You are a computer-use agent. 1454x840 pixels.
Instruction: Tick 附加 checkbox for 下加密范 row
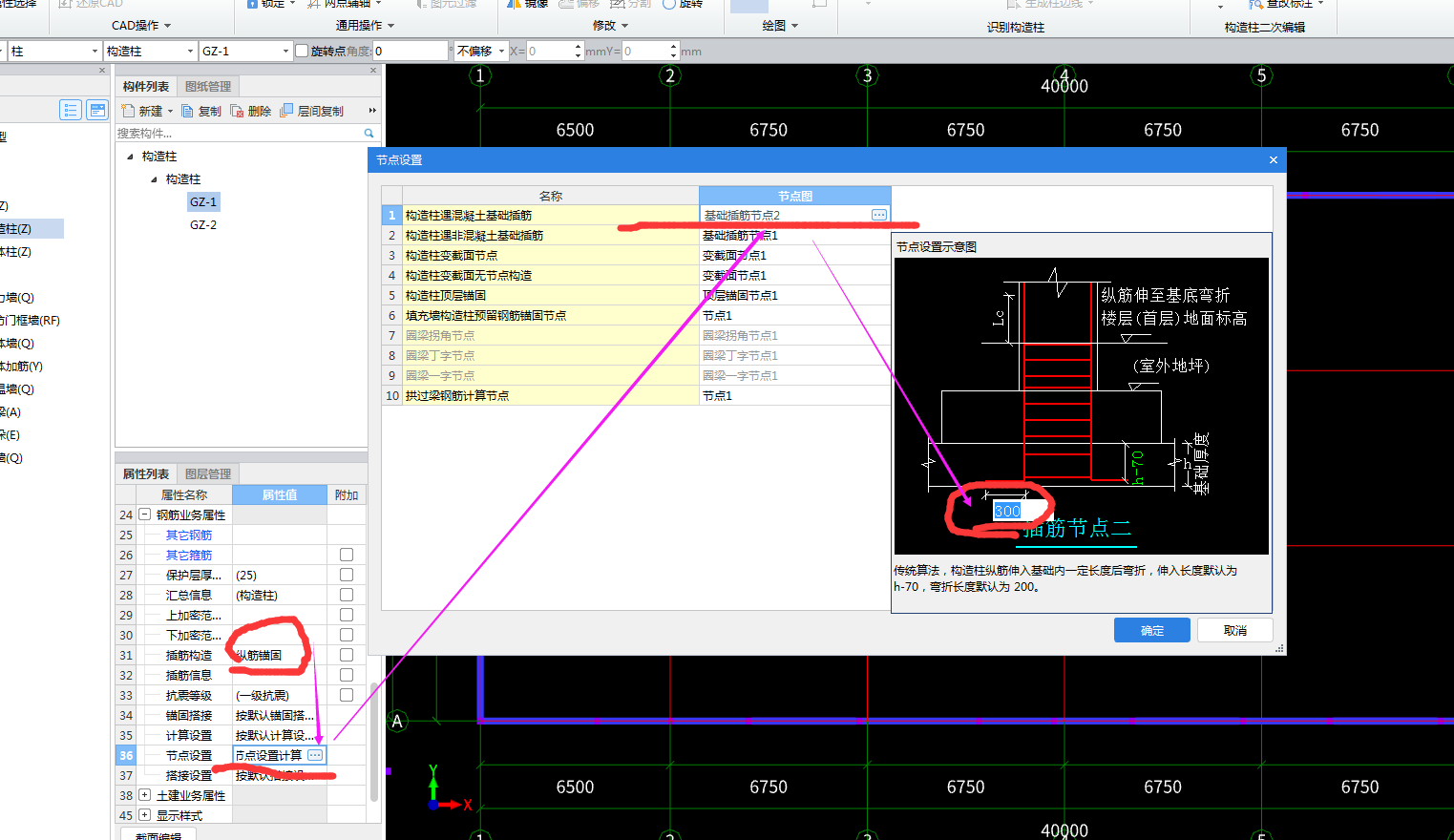pos(347,635)
